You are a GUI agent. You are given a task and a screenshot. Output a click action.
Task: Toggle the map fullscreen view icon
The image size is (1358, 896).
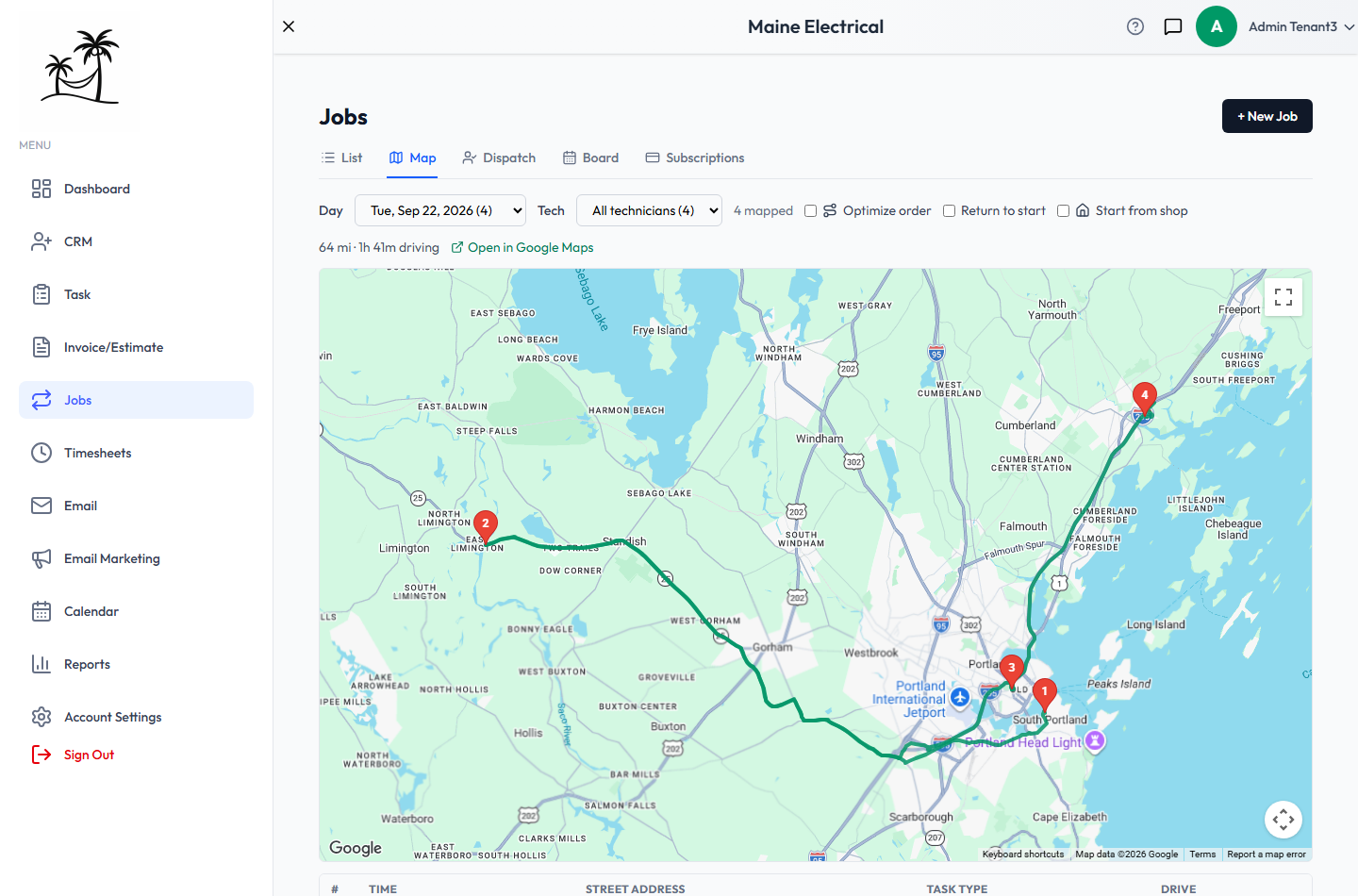[x=1283, y=297]
